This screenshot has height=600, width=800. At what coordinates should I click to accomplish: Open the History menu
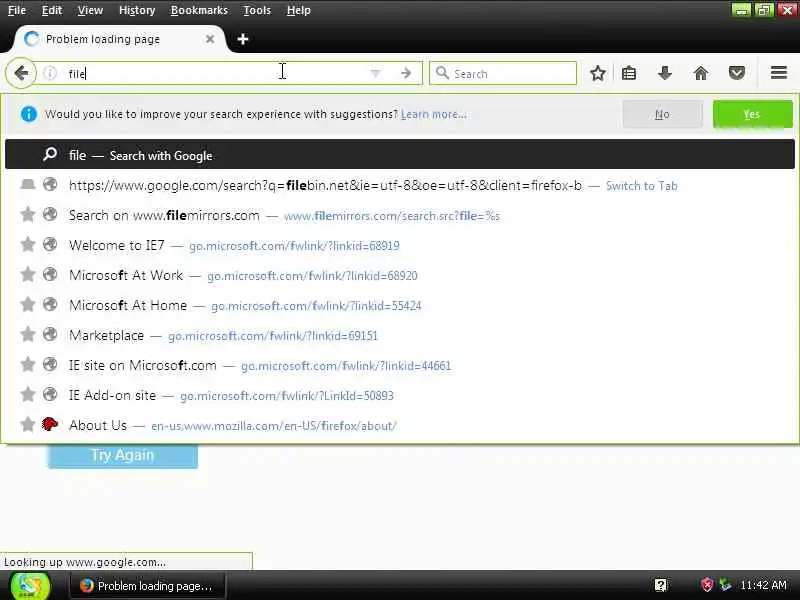(x=137, y=10)
